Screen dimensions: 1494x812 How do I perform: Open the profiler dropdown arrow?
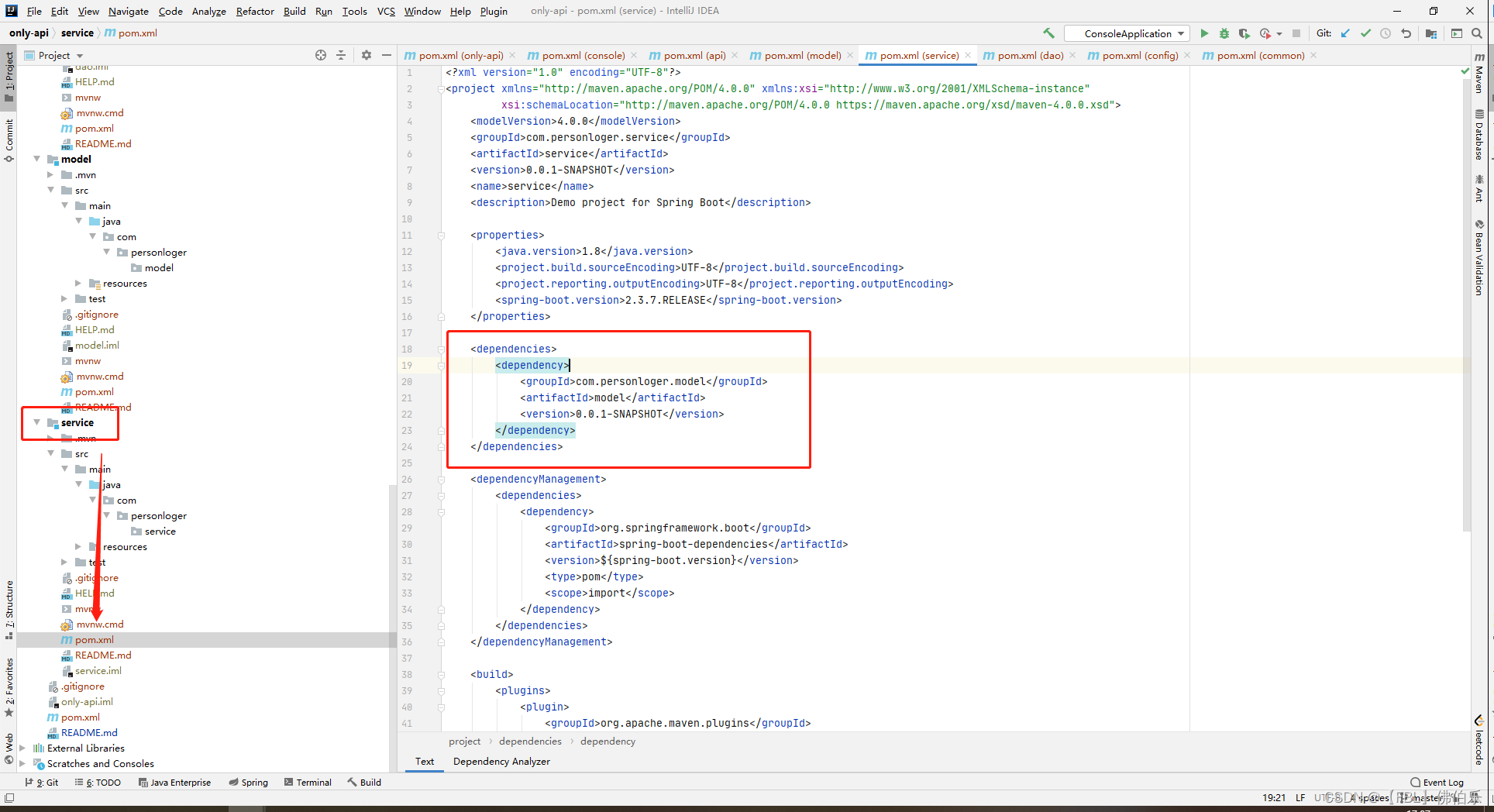(x=1279, y=33)
